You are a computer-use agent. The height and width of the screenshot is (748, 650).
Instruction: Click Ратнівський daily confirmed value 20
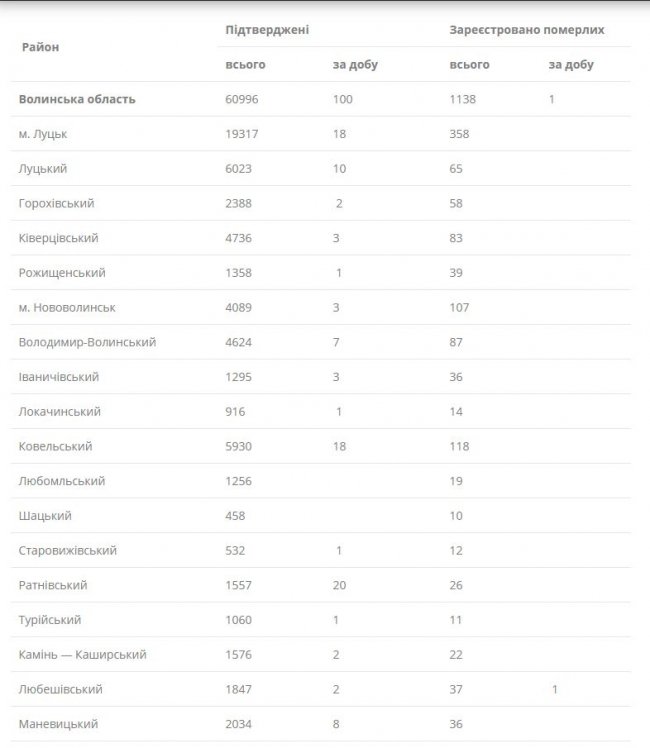pos(339,585)
